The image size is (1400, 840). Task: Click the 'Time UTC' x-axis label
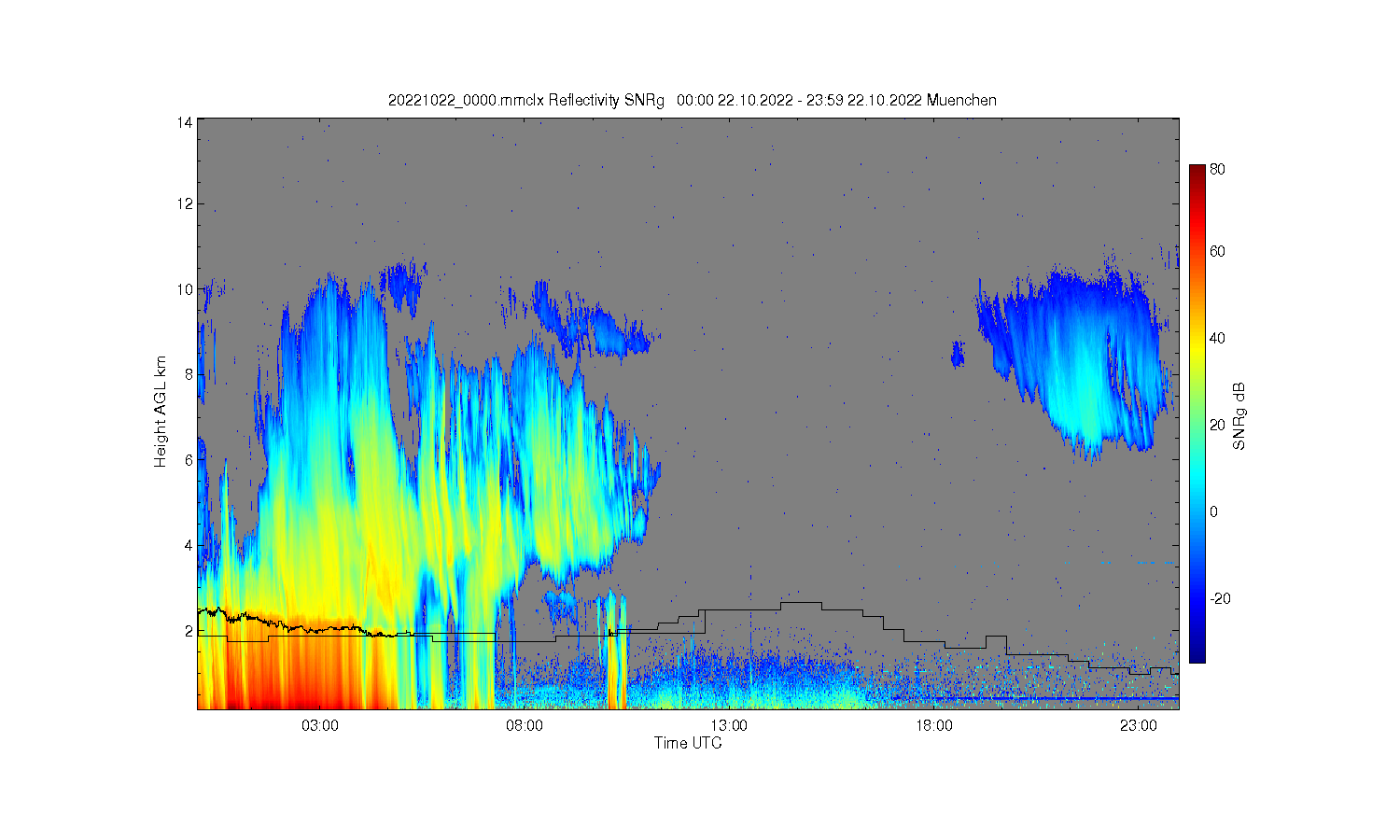point(688,743)
